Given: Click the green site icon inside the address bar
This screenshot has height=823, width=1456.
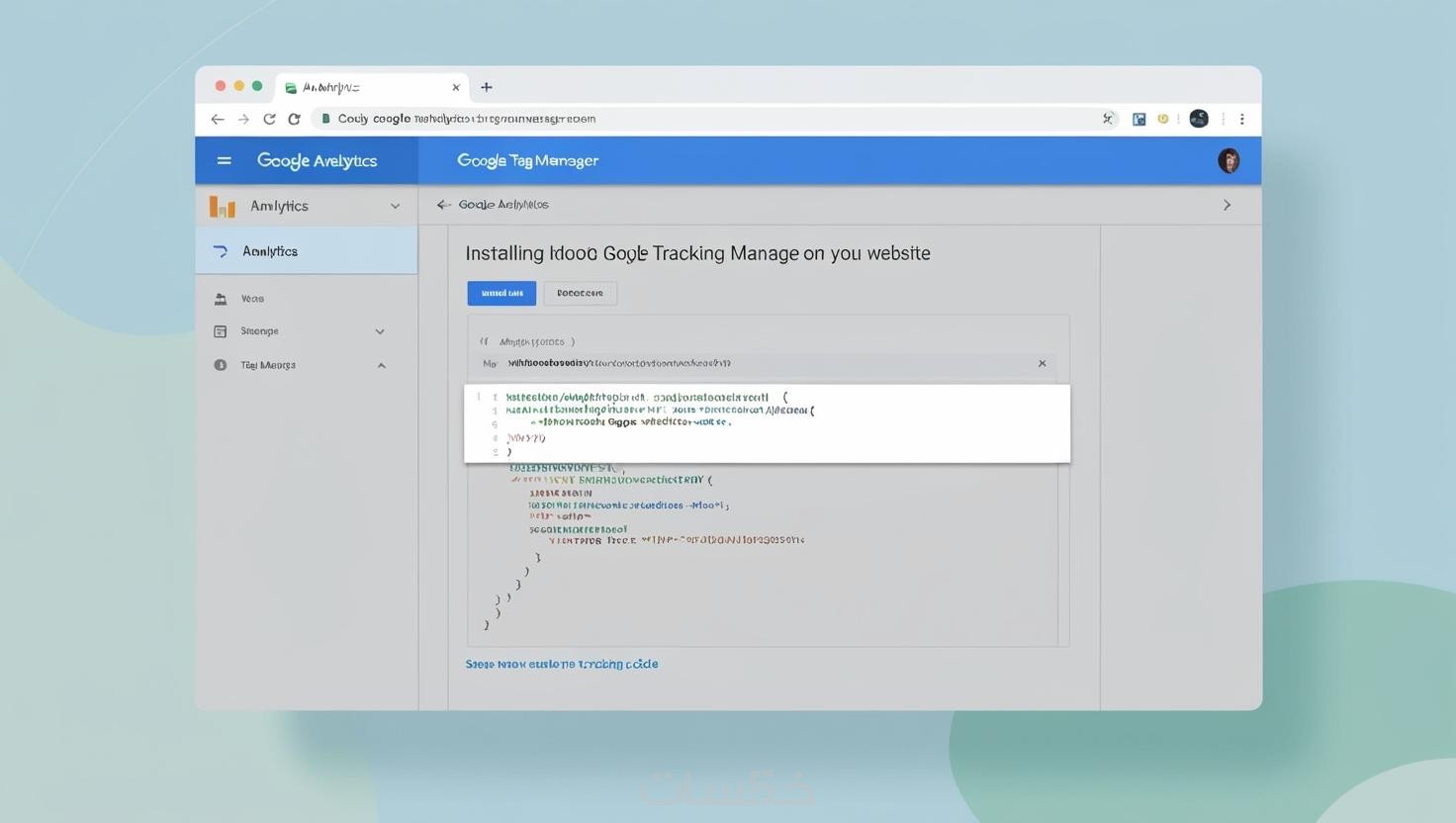Looking at the screenshot, I should [x=325, y=119].
